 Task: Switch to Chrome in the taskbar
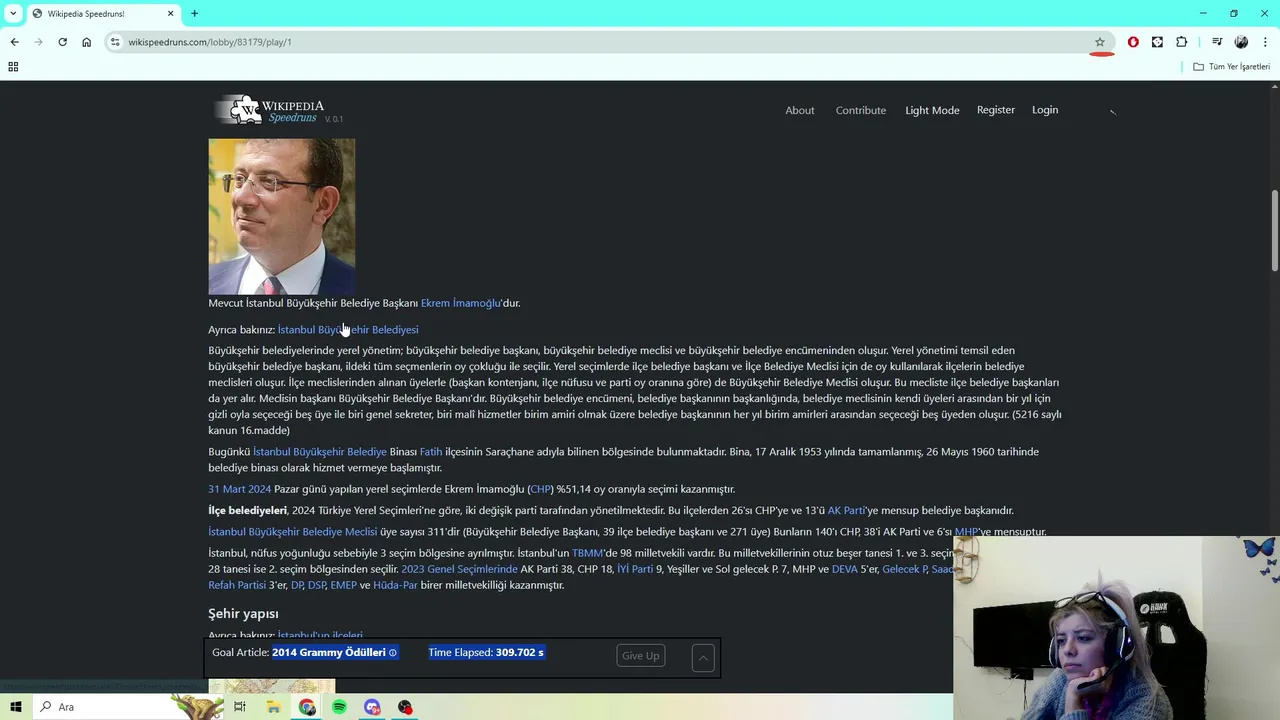[306, 707]
